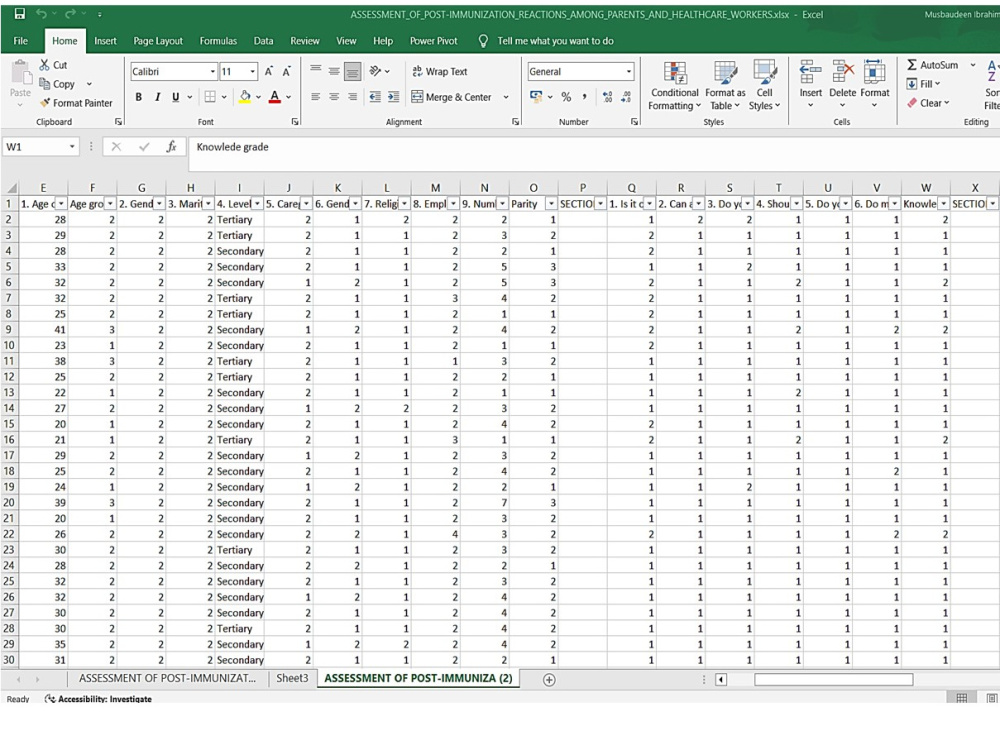
Task: Click Increase Indent icon
Action: (393, 97)
